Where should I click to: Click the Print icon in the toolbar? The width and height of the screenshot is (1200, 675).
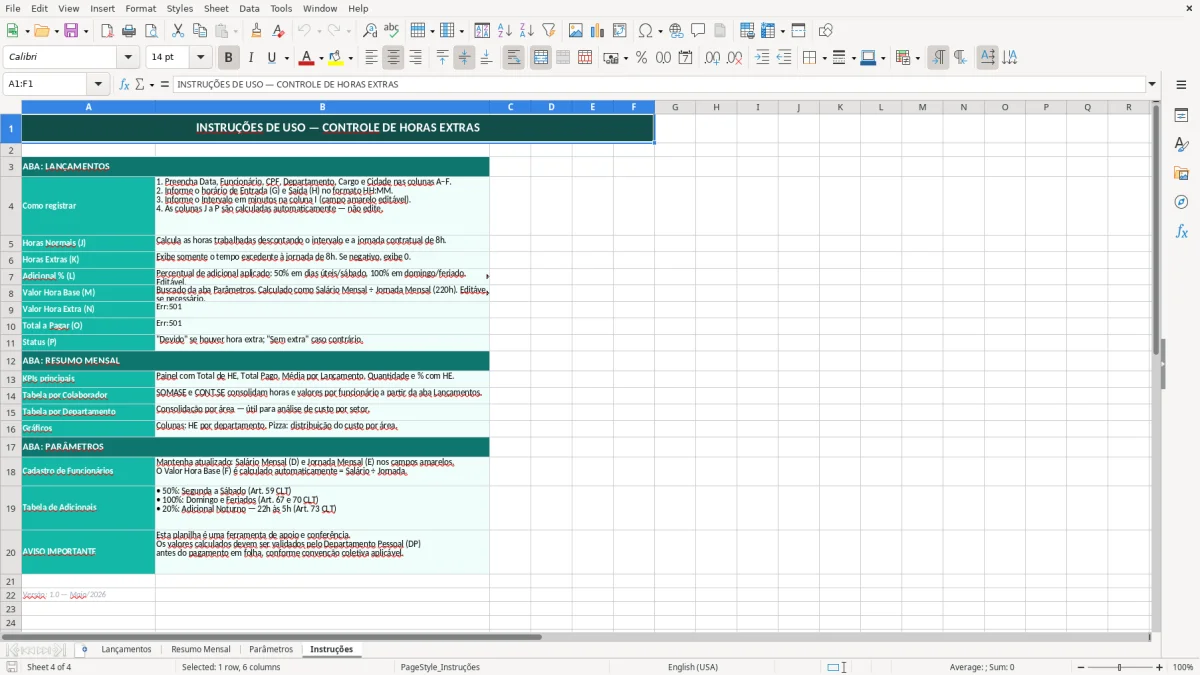129,31
